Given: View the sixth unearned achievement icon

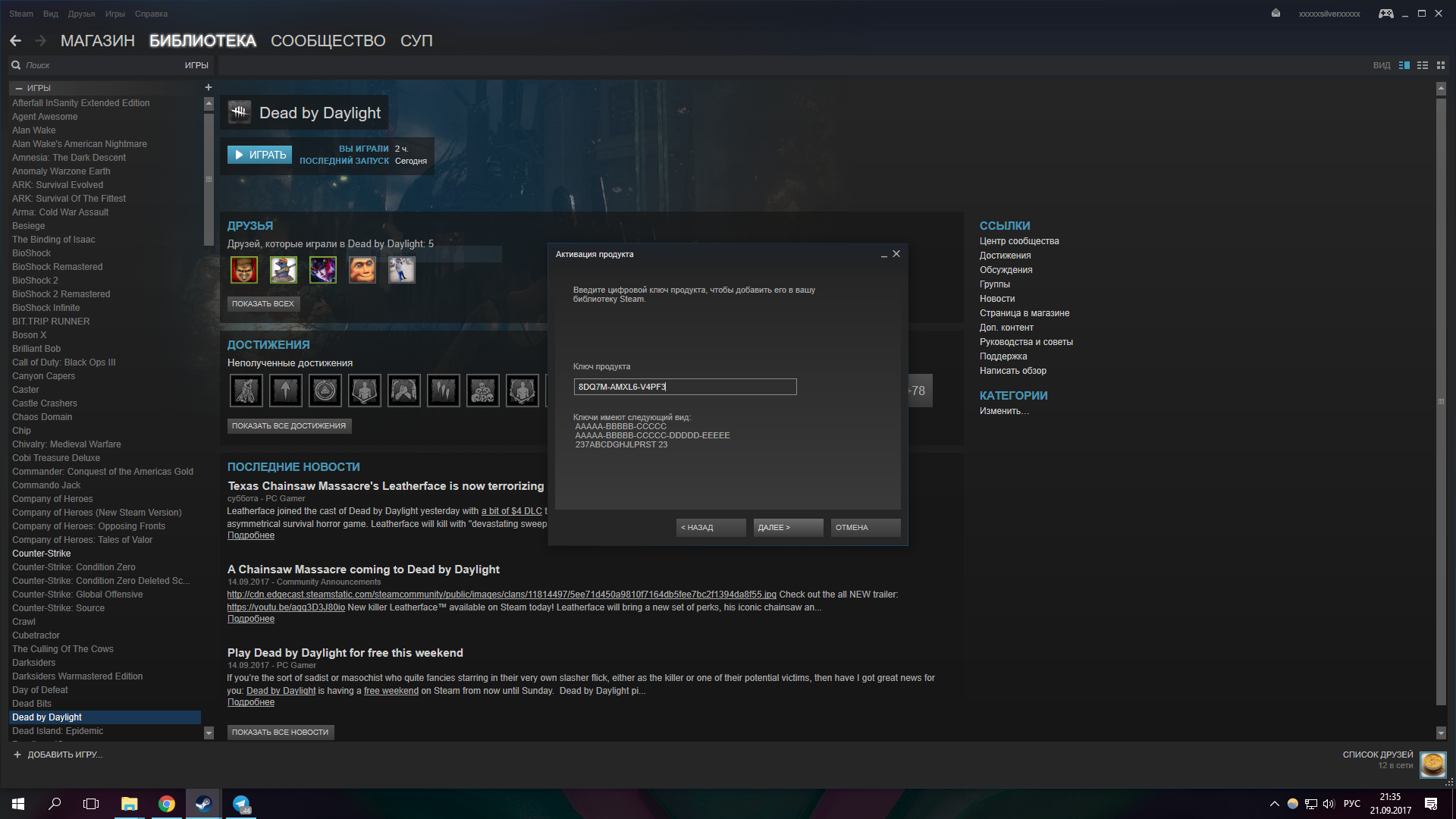Looking at the screenshot, I should tap(444, 391).
